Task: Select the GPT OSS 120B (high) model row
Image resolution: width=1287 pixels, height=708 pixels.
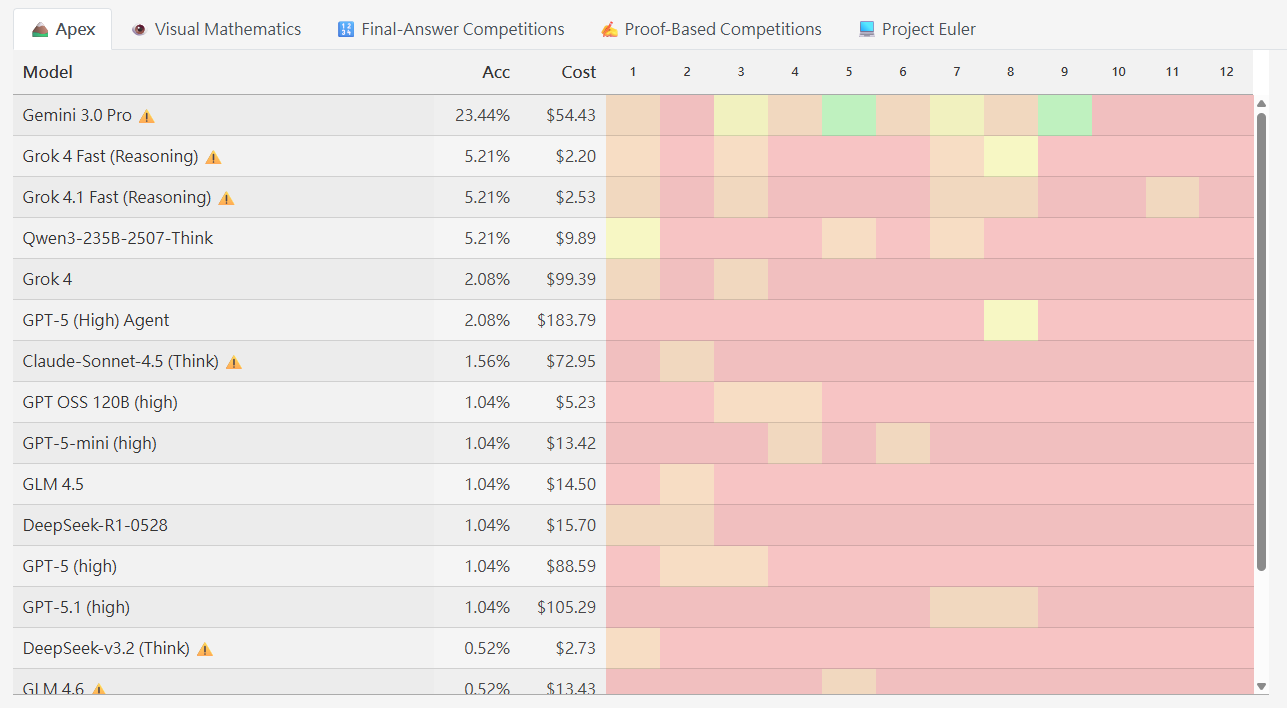Action: [x=100, y=402]
